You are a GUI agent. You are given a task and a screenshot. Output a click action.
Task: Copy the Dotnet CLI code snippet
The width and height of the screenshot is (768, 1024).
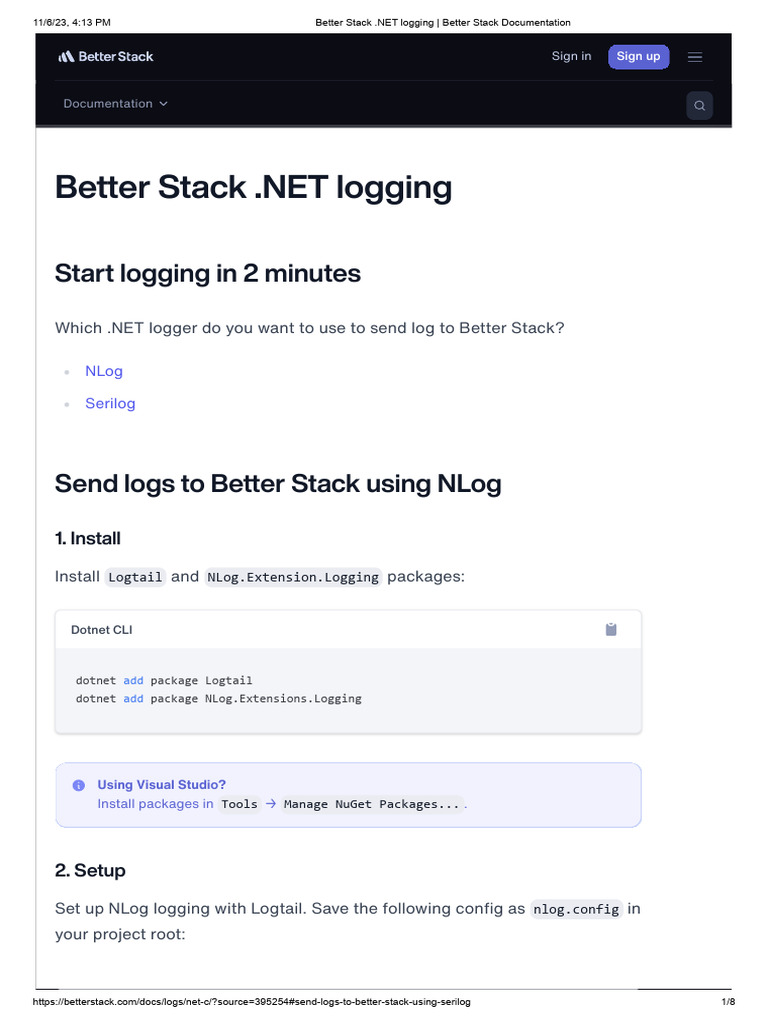tap(611, 629)
